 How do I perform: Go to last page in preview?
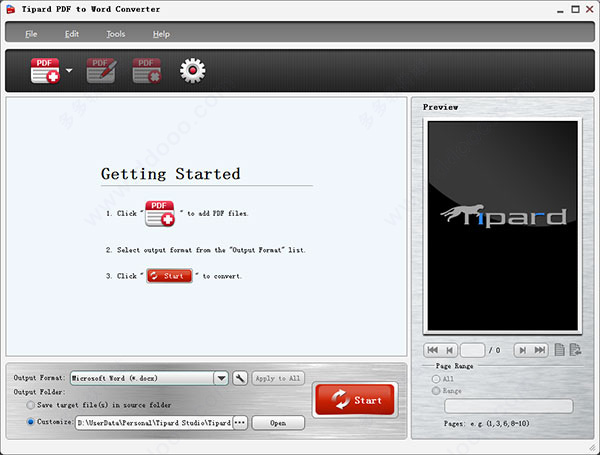click(540, 350)
